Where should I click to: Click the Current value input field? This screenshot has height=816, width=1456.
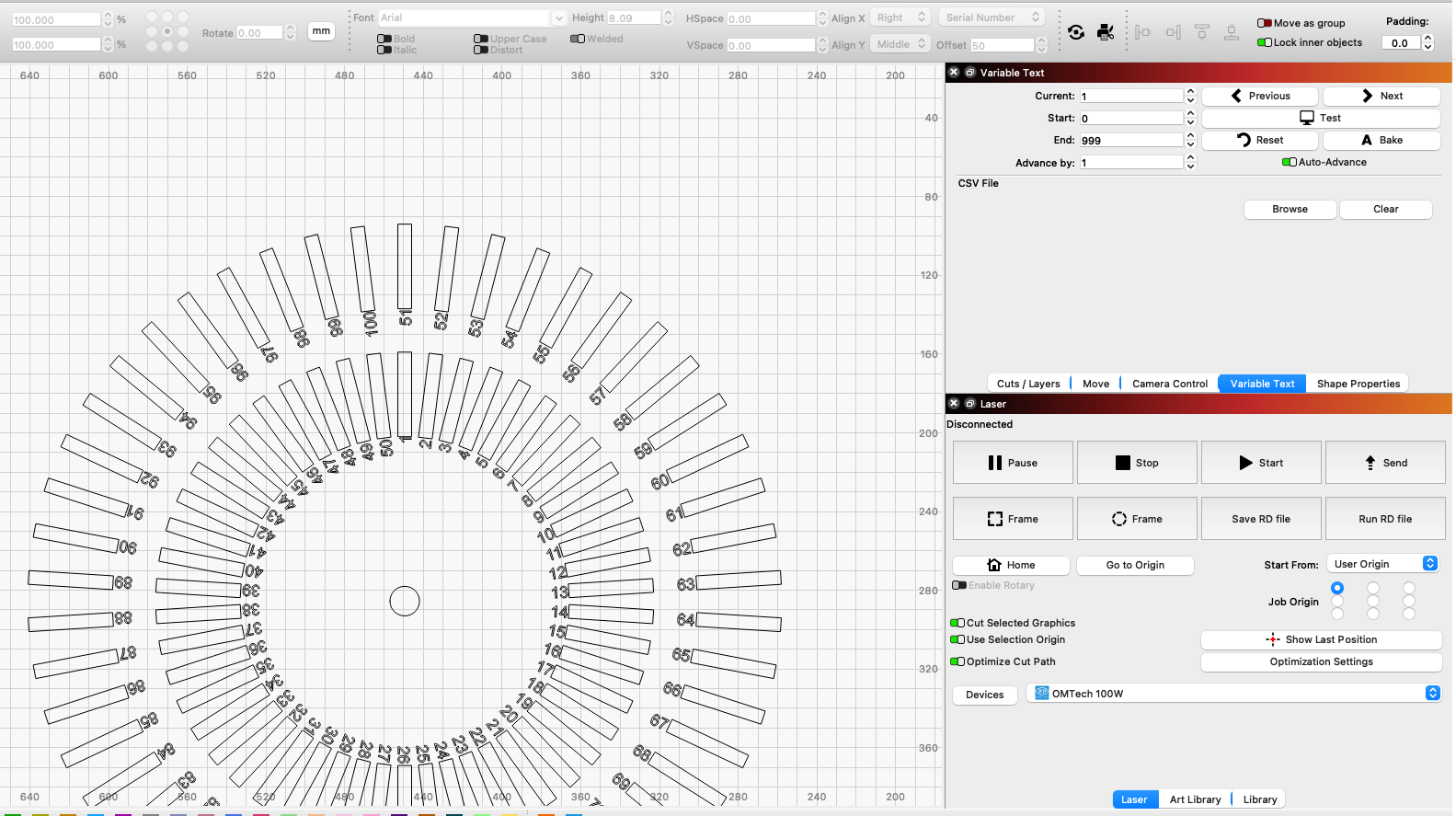tap(1131, 96)
